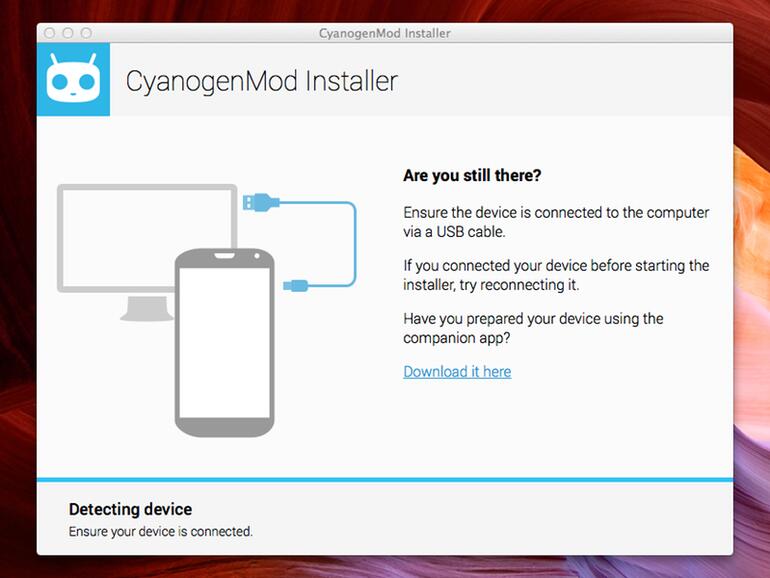Click the paragraph about USB cable connection

(x=556, y=222)
